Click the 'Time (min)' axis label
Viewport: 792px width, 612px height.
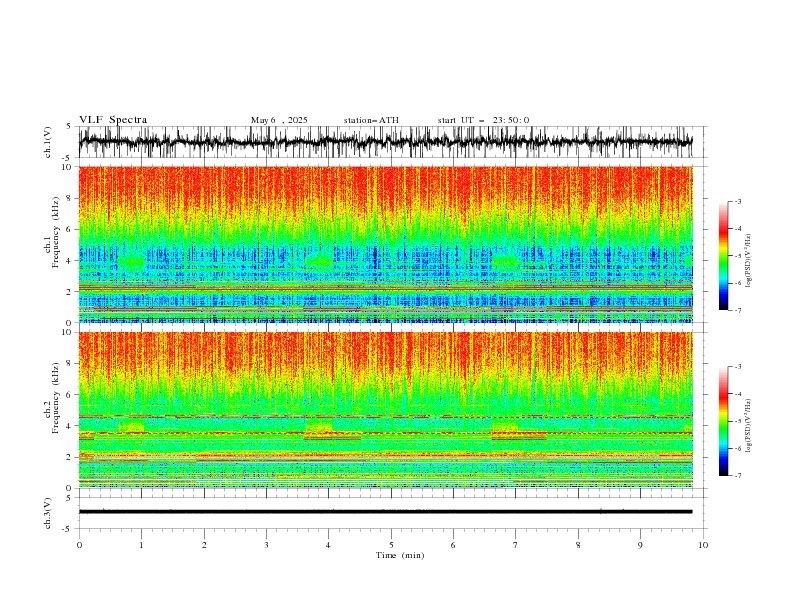400,555
